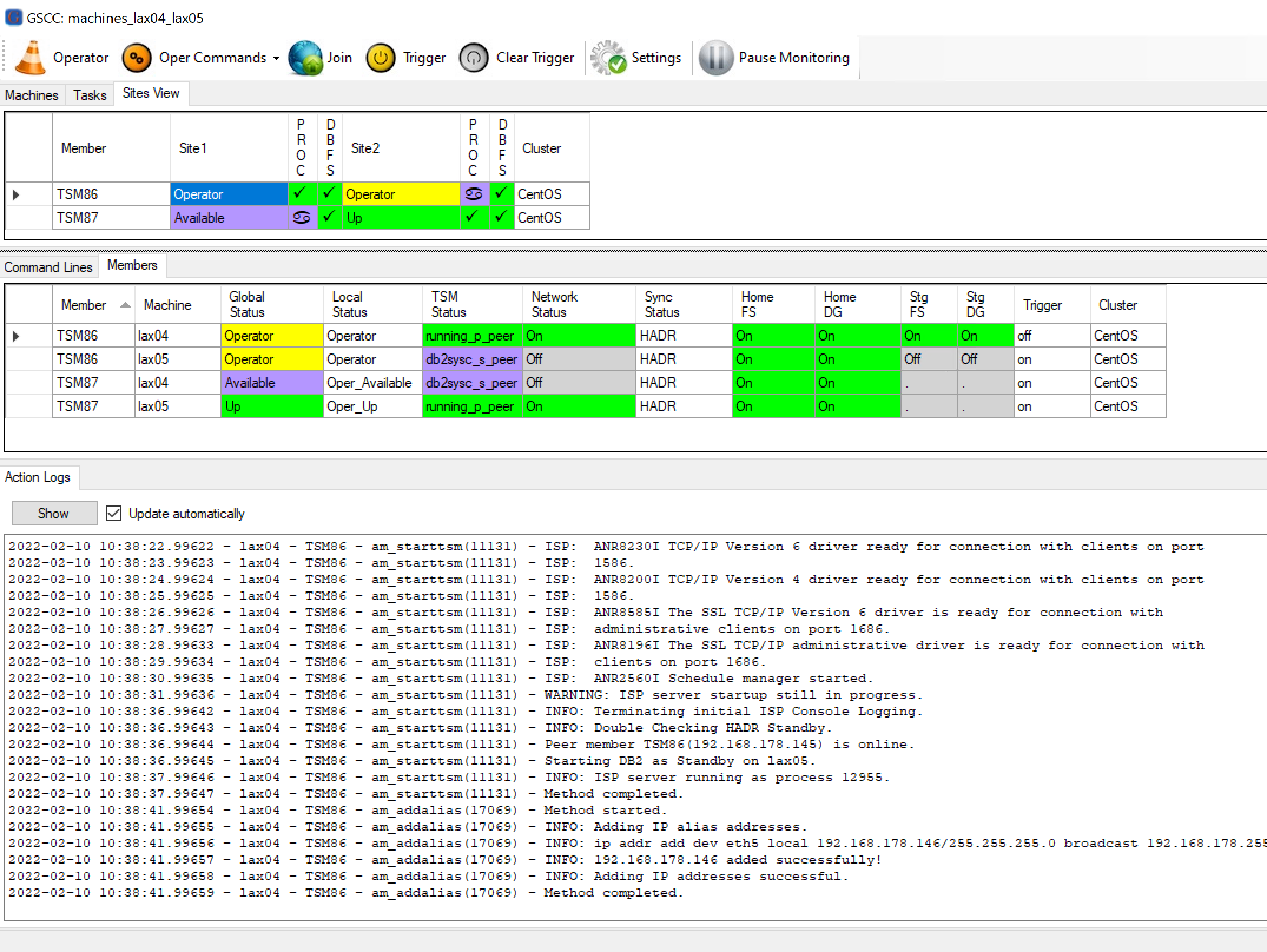
Task: Toggle the Update automatically checkbox
Action: click(114, 513)
